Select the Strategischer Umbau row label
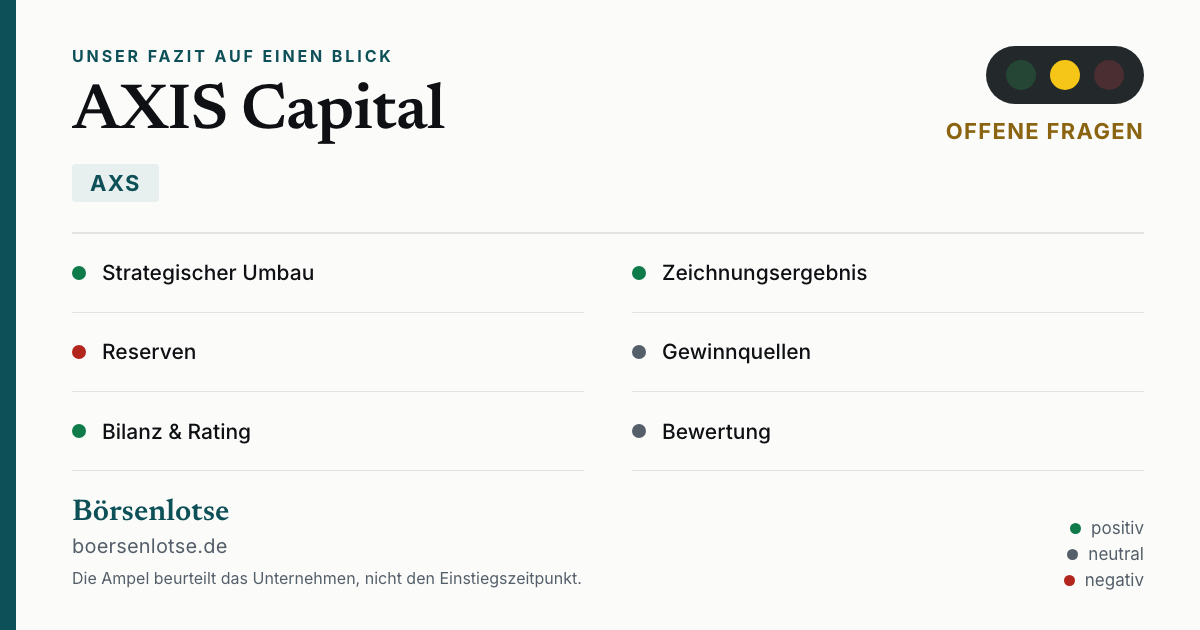 (208, 273)
